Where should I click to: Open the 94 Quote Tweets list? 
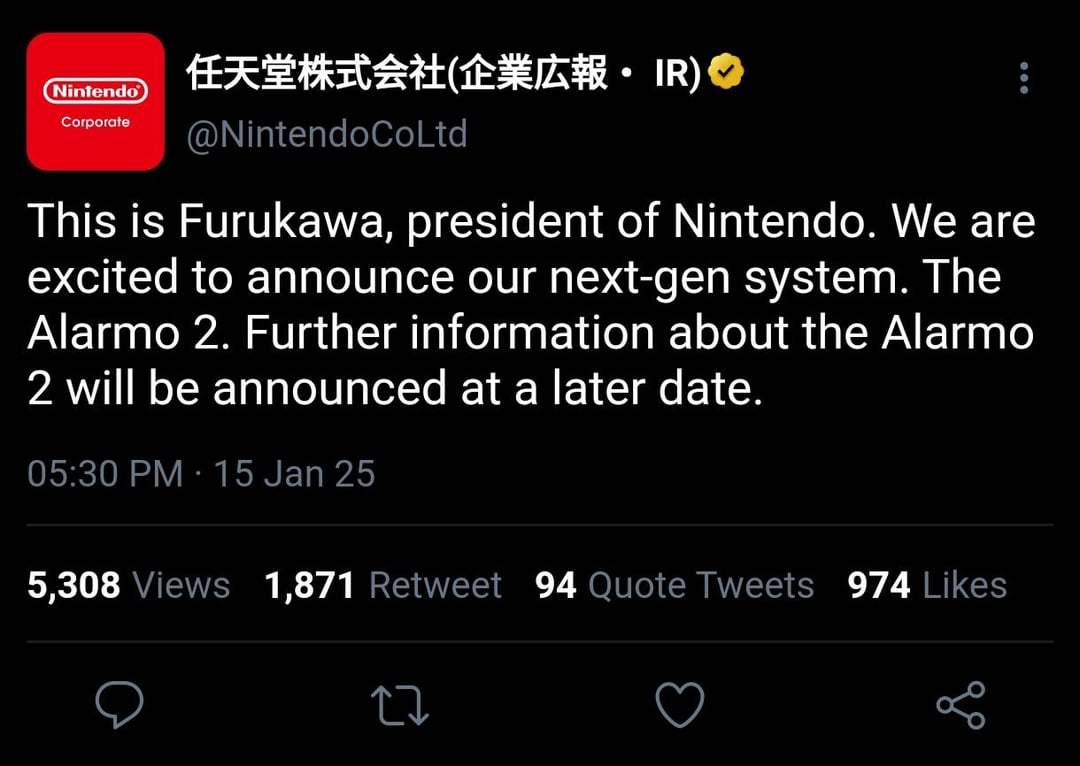point(674,585)
